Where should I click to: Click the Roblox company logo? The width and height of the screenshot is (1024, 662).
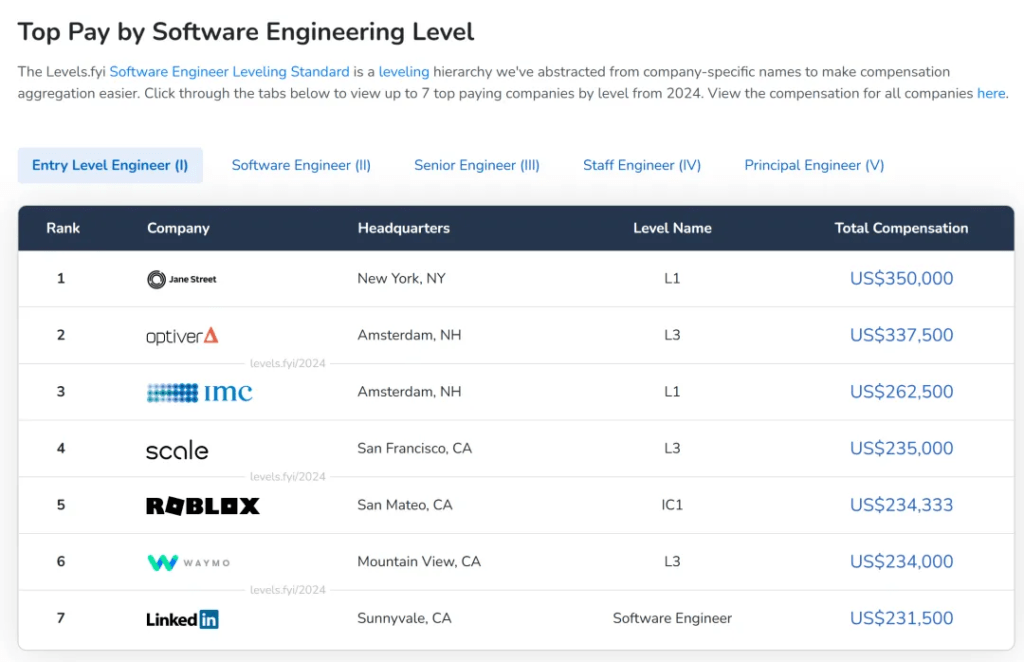coord(202,505)
